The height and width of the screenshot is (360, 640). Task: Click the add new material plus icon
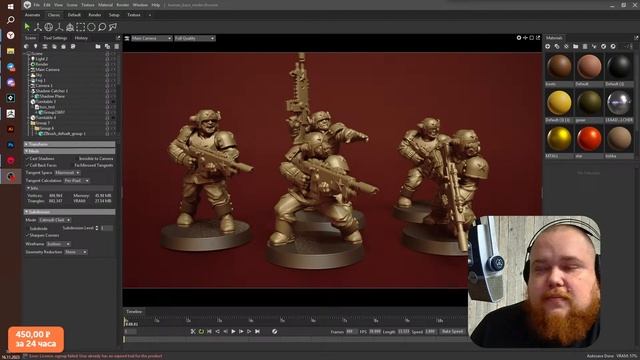click(x=548, y=47)
